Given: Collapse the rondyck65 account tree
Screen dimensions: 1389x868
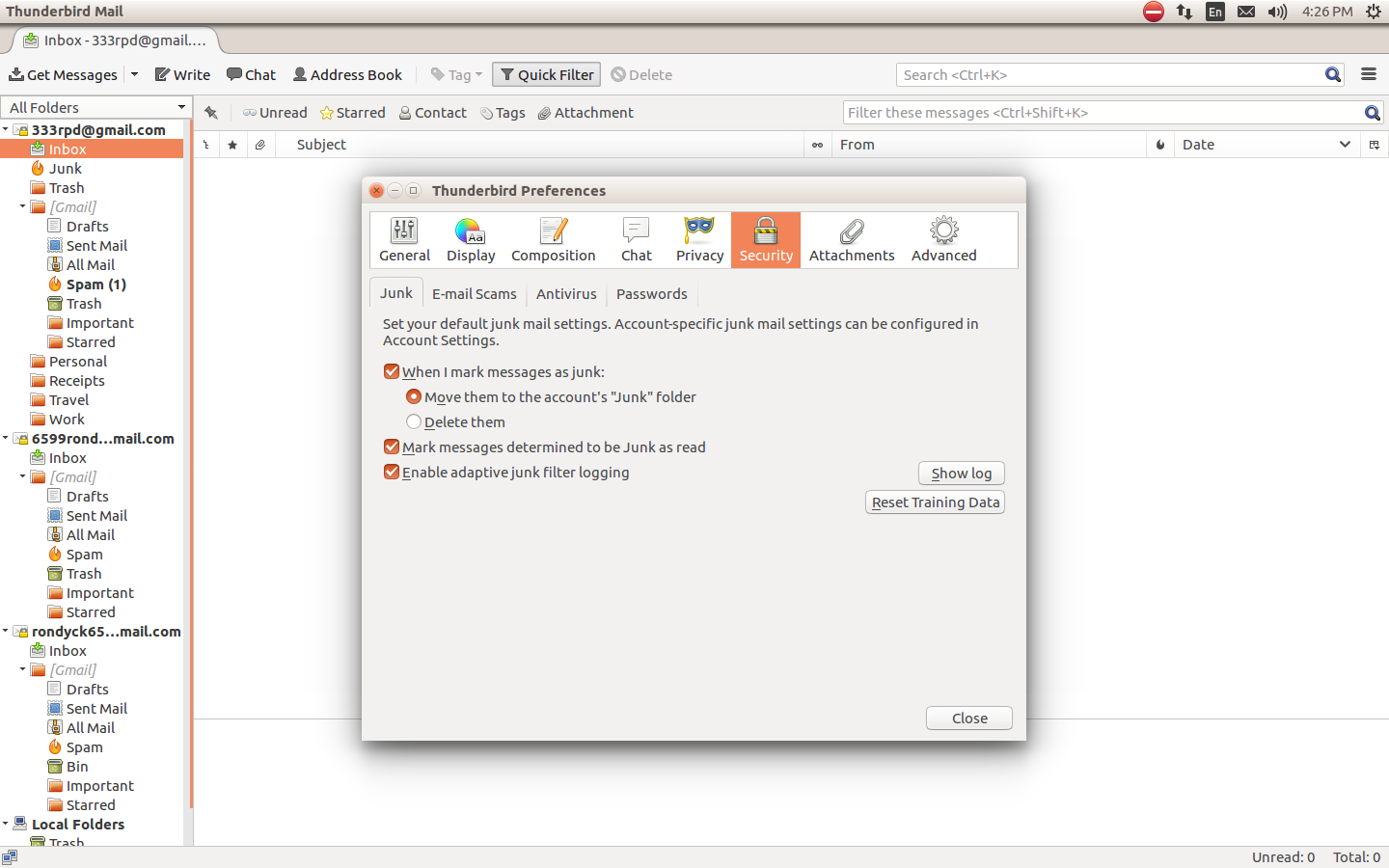Looking at the screenshot, I should pos(6,631).
